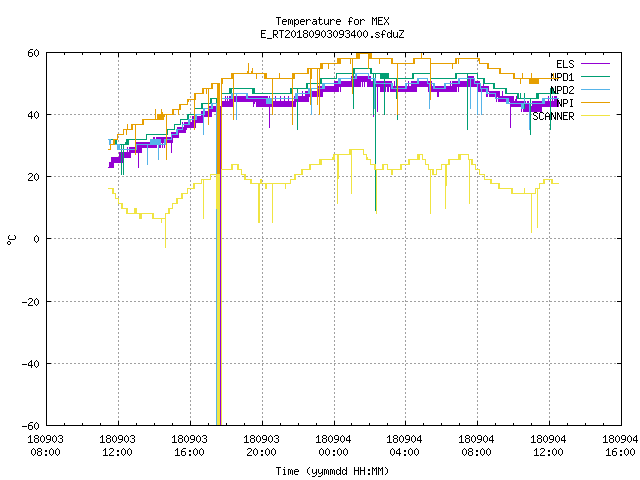Click the x-axis tick 180904 08:00

476,446
